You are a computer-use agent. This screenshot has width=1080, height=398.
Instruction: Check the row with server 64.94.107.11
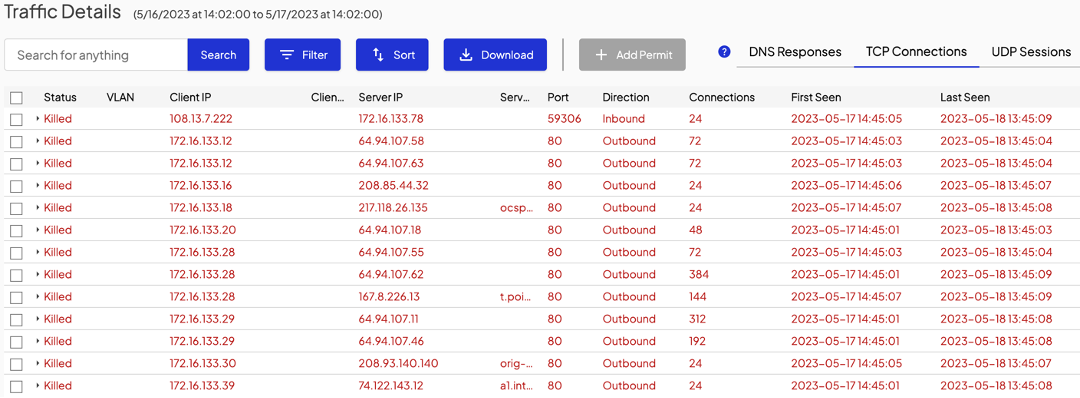tap(17, 319)
